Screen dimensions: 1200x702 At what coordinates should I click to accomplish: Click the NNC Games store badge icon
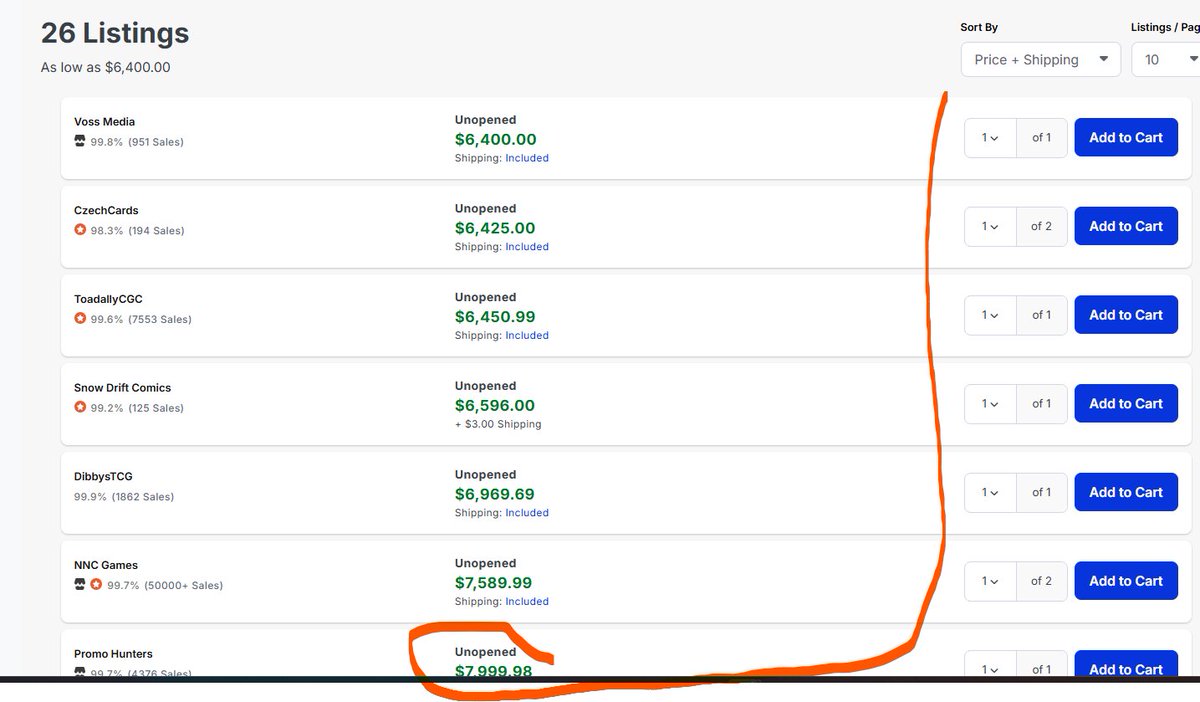tap(80, 584)
